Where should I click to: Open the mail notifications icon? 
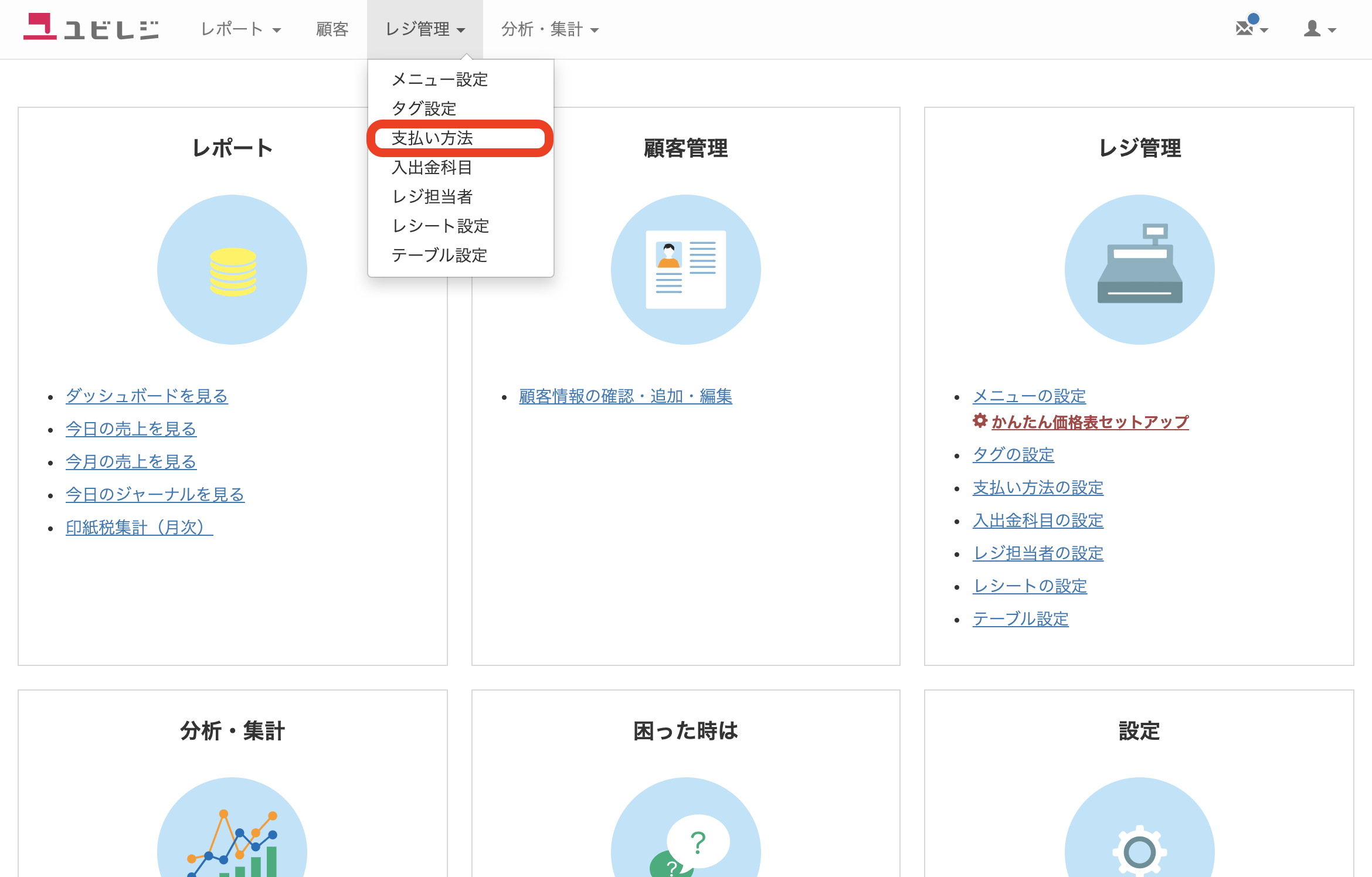(1251, 27)
